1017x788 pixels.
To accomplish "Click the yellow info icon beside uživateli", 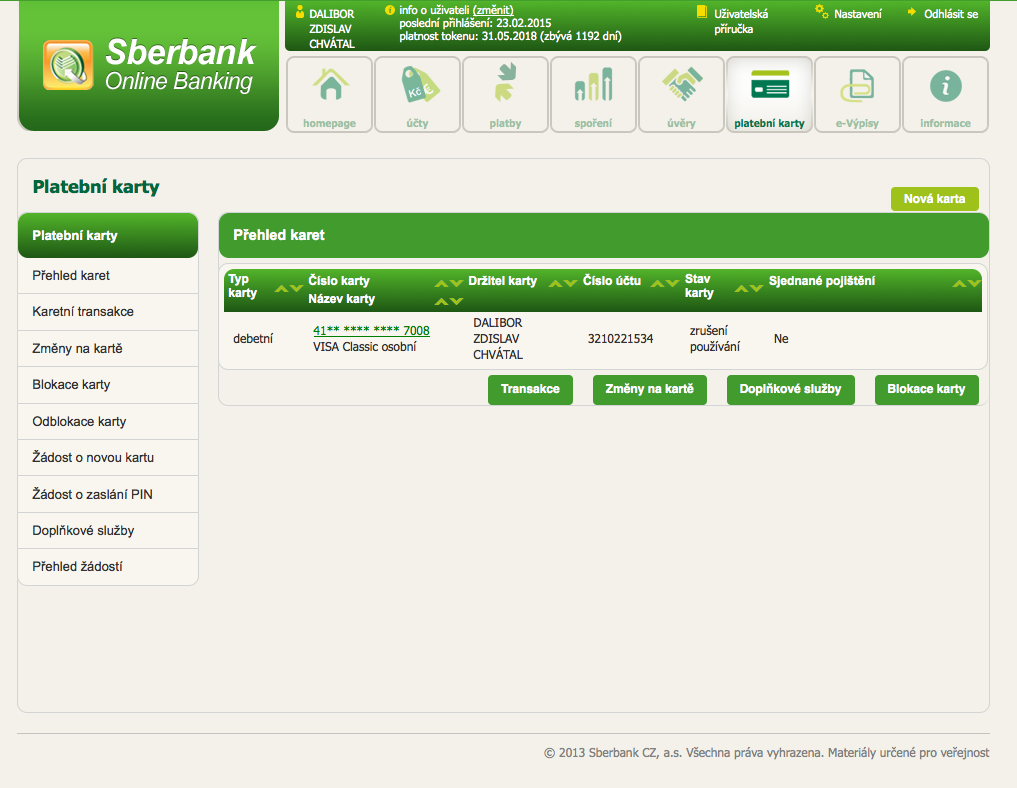I will 390,10.
